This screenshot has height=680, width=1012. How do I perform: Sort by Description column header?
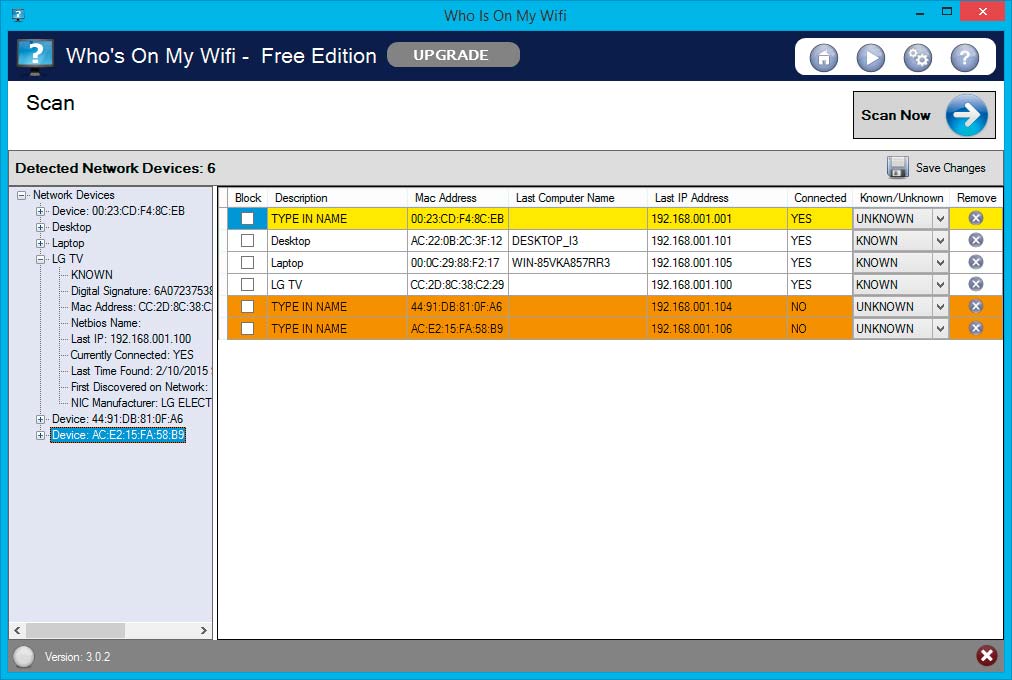point(337,198)
